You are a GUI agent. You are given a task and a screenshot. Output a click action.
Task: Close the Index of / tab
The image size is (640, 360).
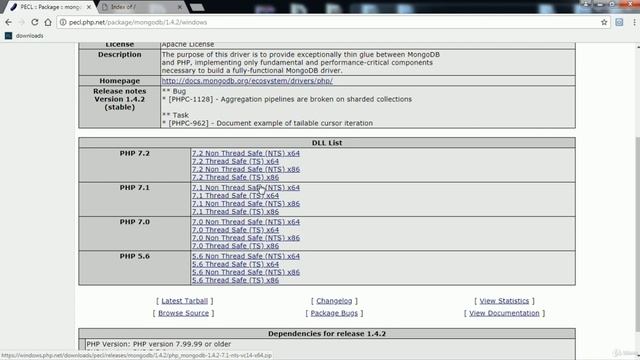pyautogui.click(x=180, y=7)
